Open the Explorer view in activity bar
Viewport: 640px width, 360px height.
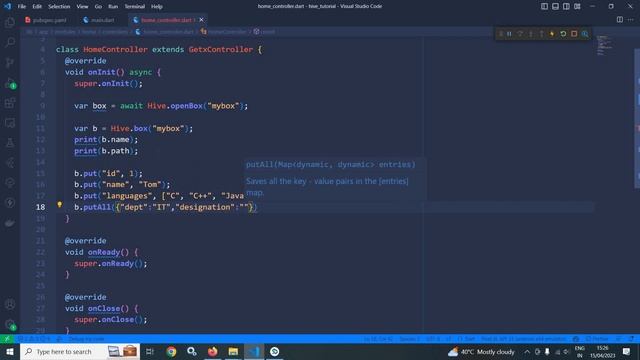(10, 22)
